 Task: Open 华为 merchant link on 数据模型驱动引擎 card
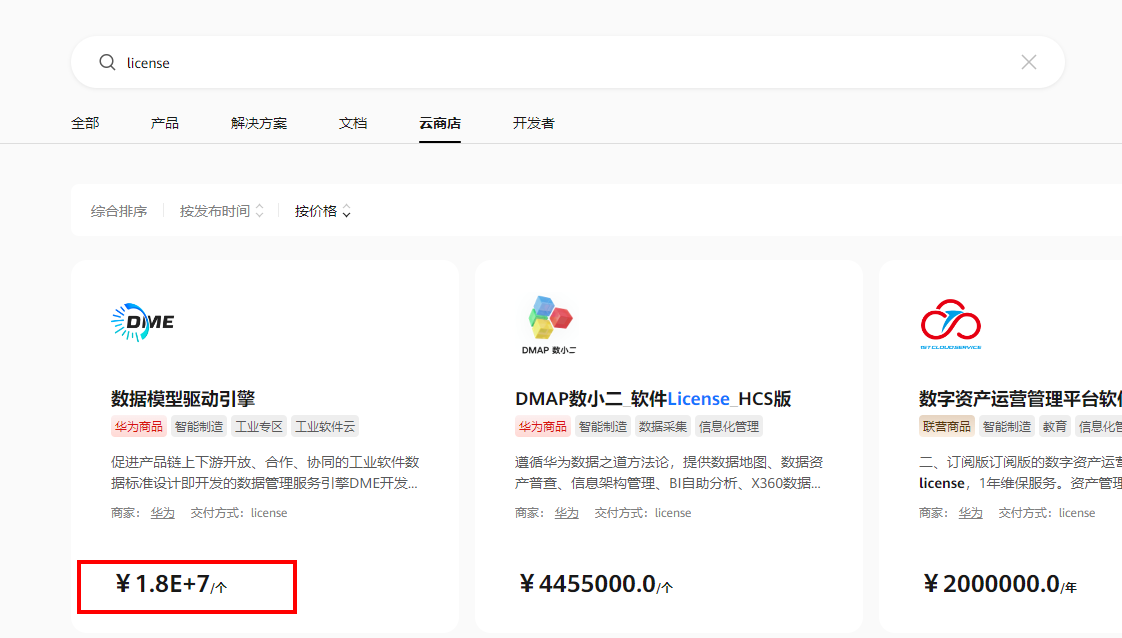(162, 513)
